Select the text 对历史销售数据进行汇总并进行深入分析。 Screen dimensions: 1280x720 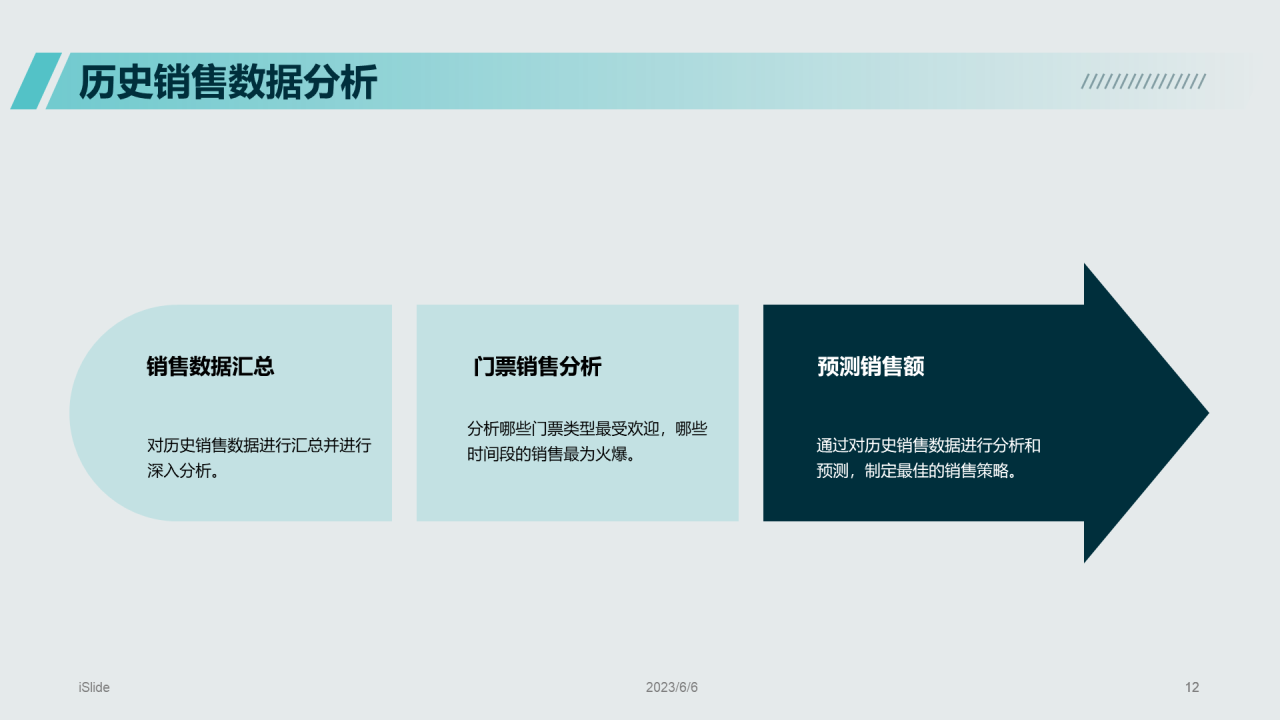(x=259, y=458)
